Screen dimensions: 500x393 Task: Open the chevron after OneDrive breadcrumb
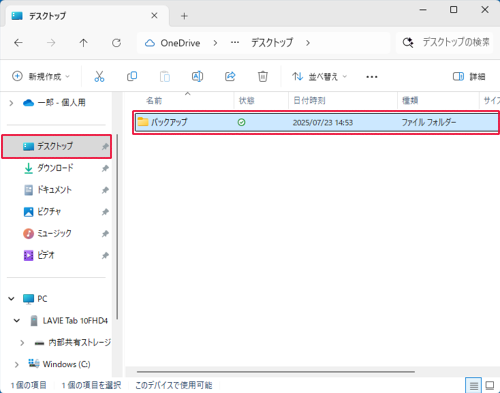pyautogui.click(x=215, y=43)
